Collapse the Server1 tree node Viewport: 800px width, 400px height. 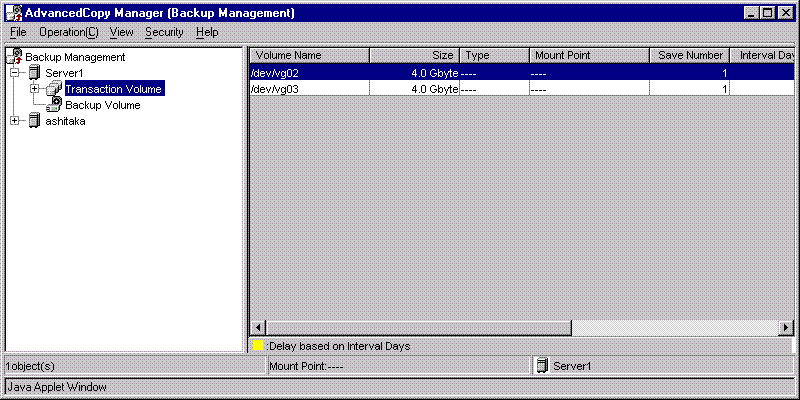coord(14,73)
